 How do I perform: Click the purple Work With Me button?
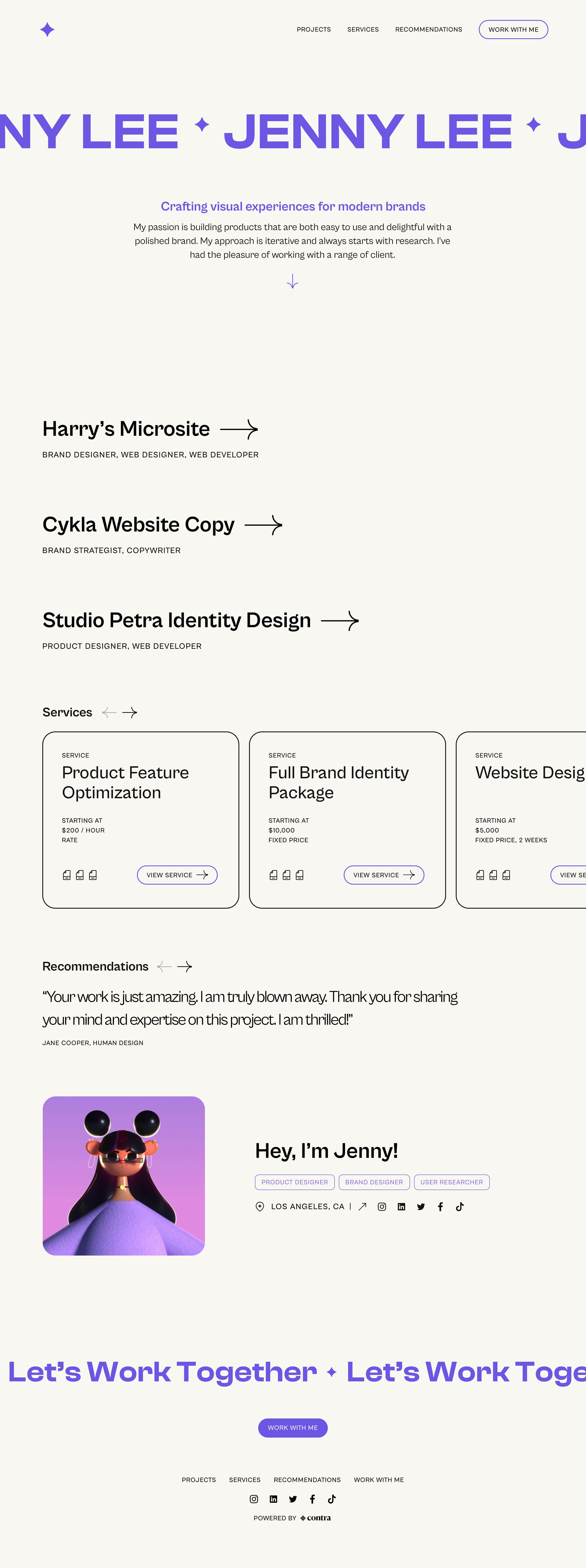tap(293, 1427)
